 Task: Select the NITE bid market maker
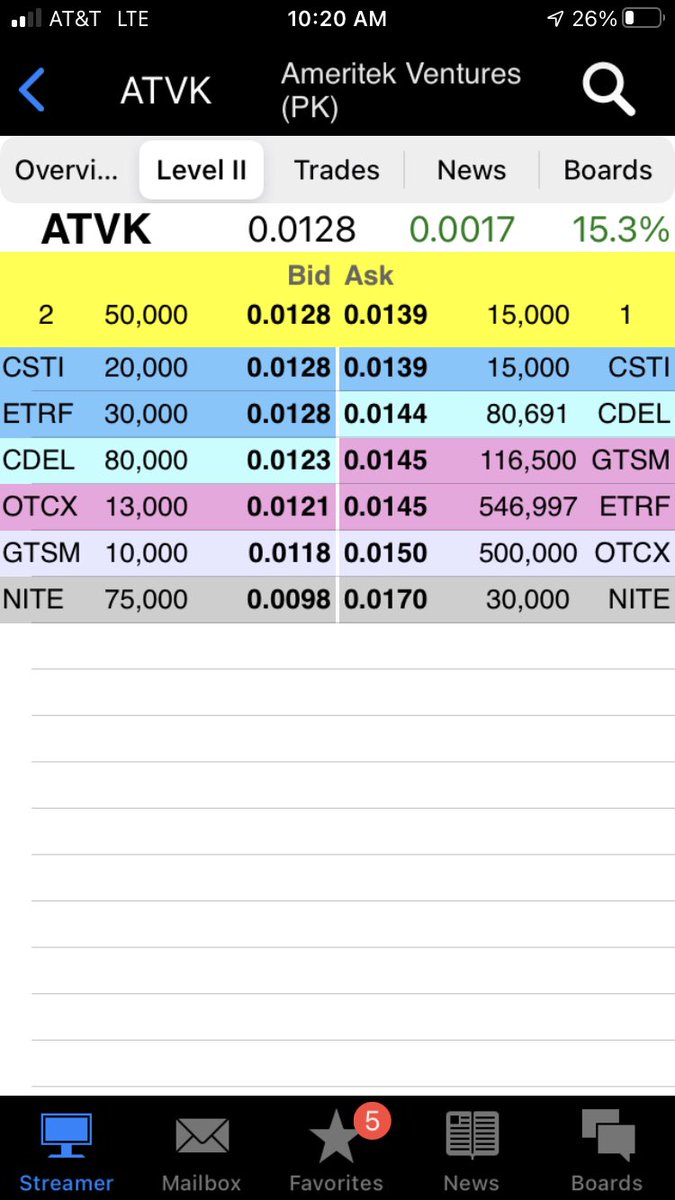[33, 599]
